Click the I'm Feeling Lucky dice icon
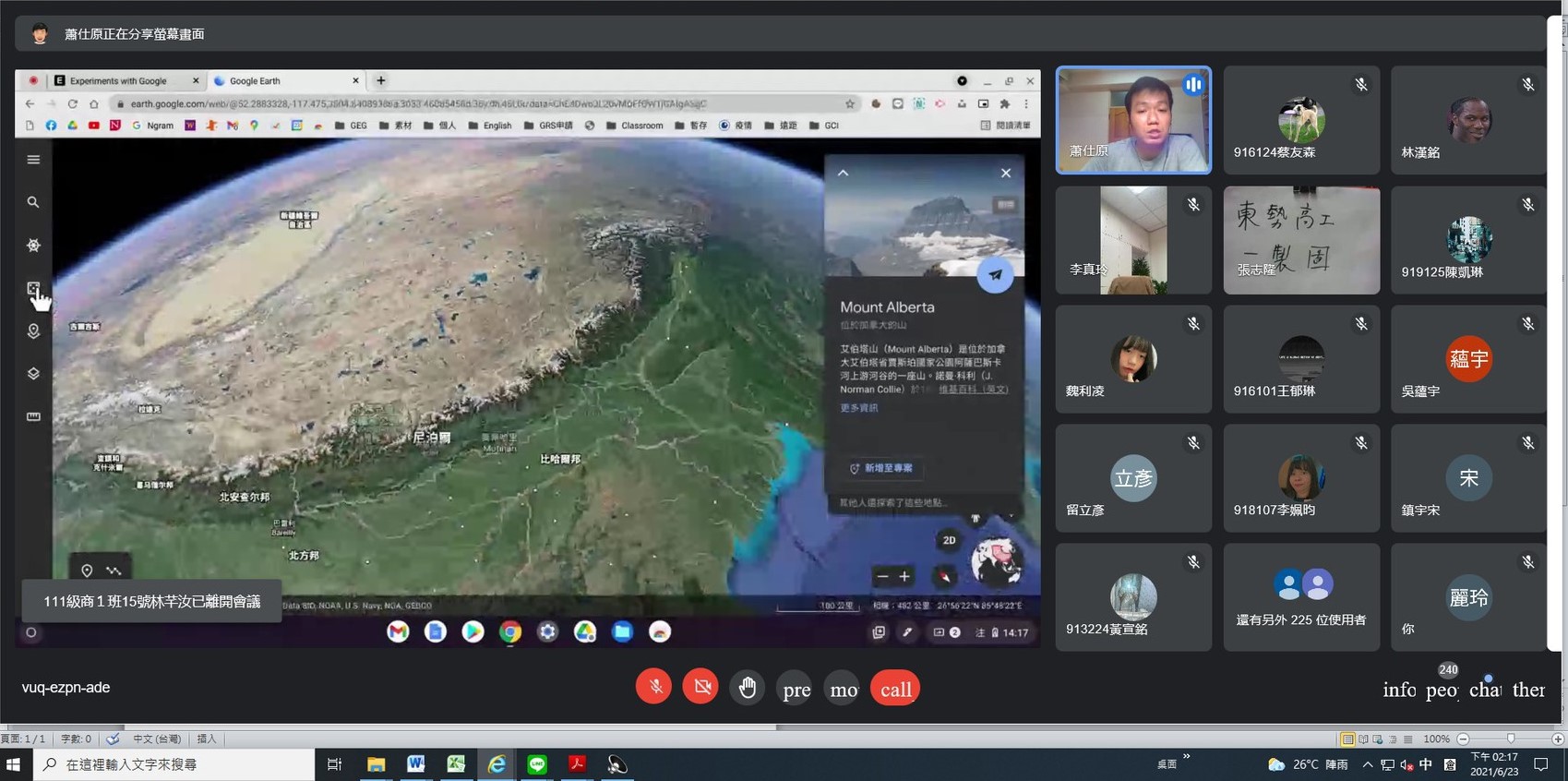The height and width of the screenshot is (781, 1568). pos(33,289)
